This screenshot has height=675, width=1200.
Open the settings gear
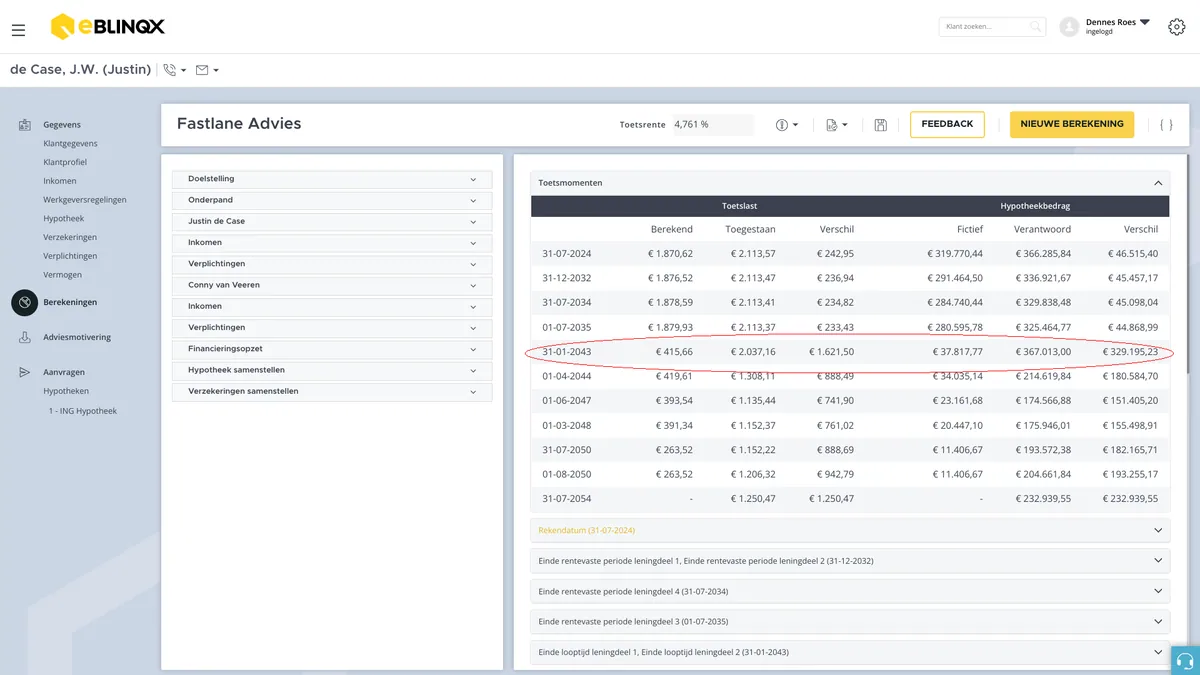(x=1177, y=27)
